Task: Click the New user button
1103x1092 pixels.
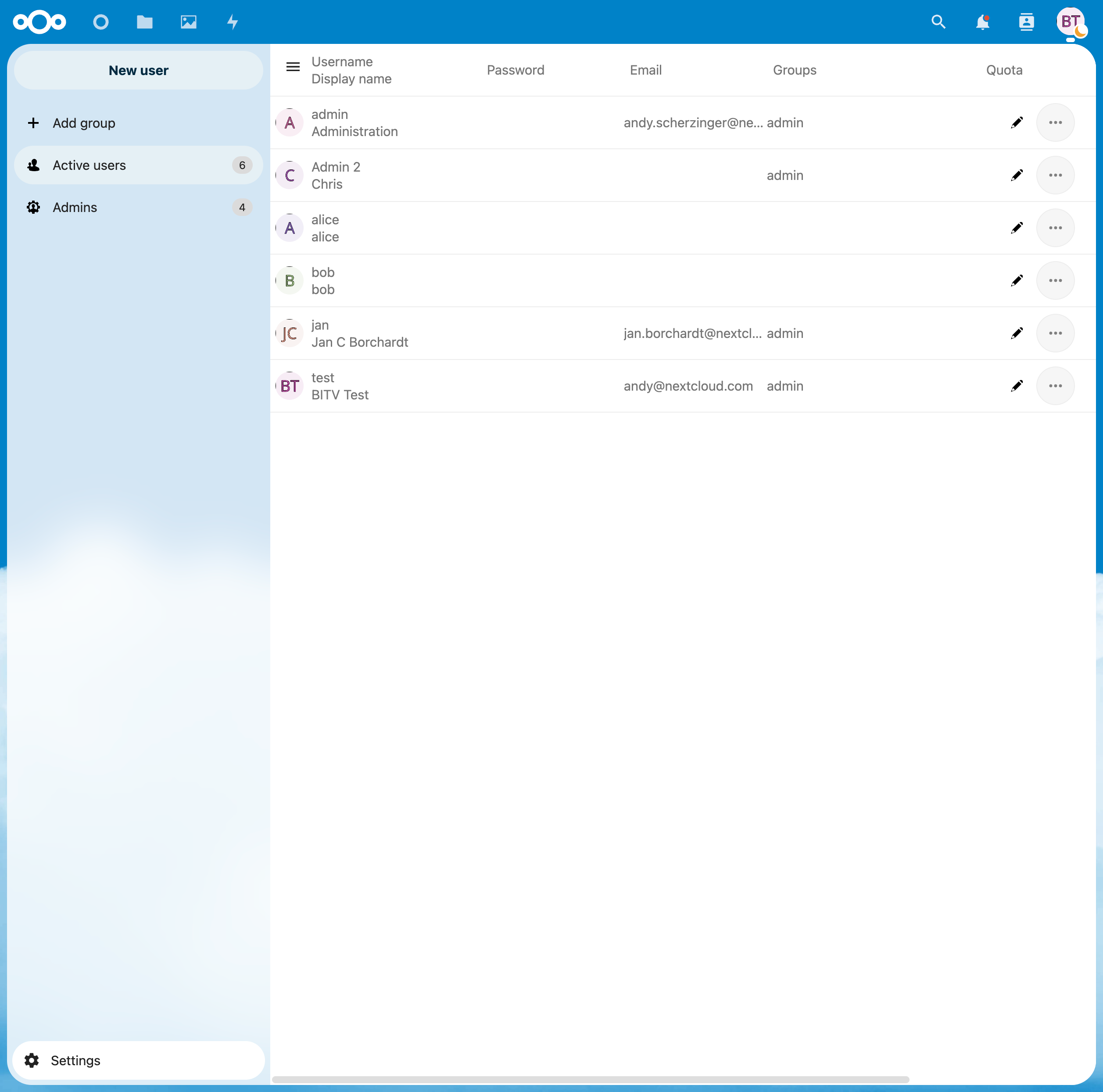Action: coord(138,70)
